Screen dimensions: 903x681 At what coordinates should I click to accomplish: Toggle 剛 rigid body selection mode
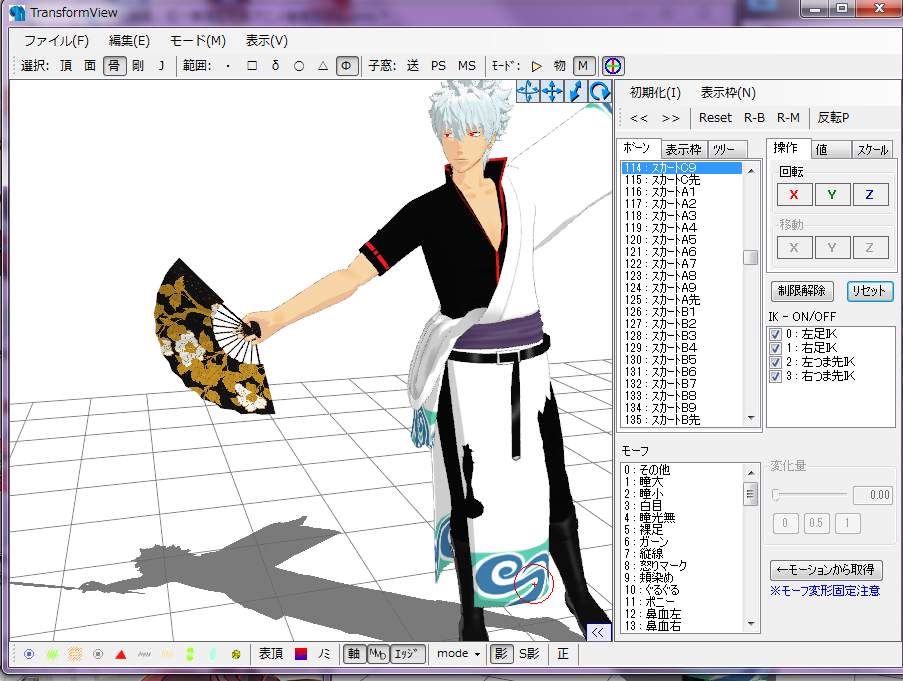138,66
